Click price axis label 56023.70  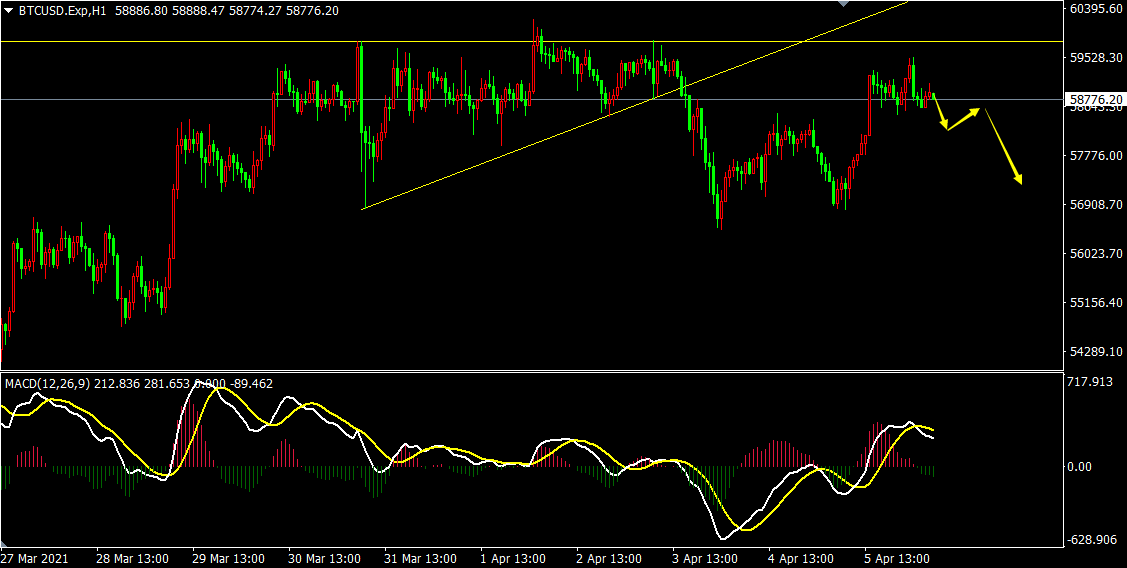tap(1096, 254)
